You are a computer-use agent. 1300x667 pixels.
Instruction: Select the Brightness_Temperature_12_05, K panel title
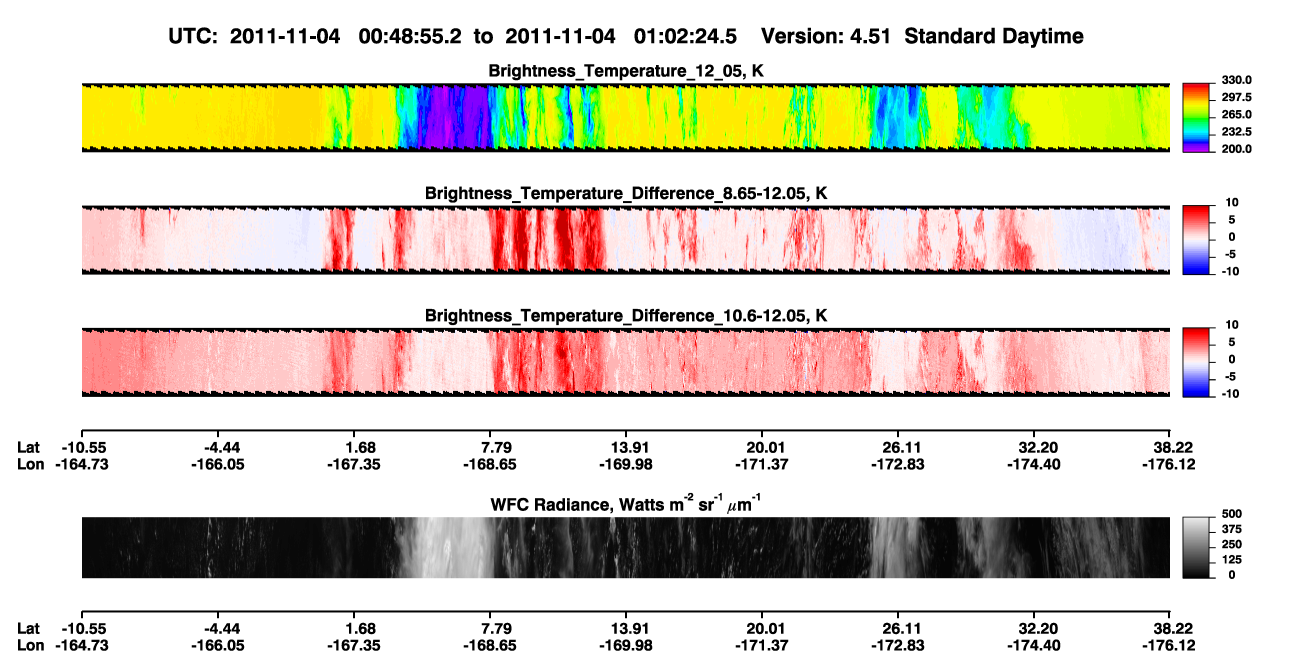tap(626, 71)
